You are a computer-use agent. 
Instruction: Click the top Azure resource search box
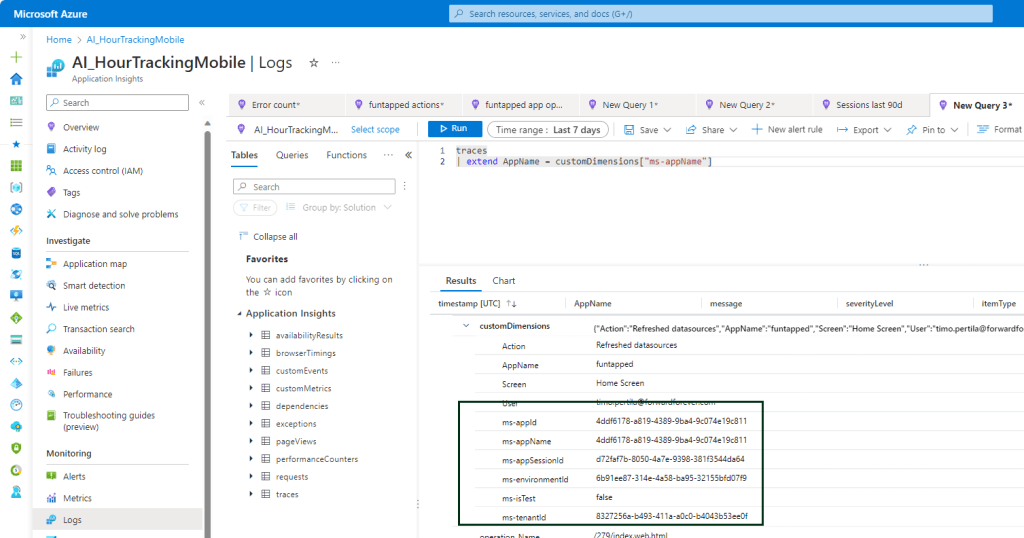pos(720,14)
